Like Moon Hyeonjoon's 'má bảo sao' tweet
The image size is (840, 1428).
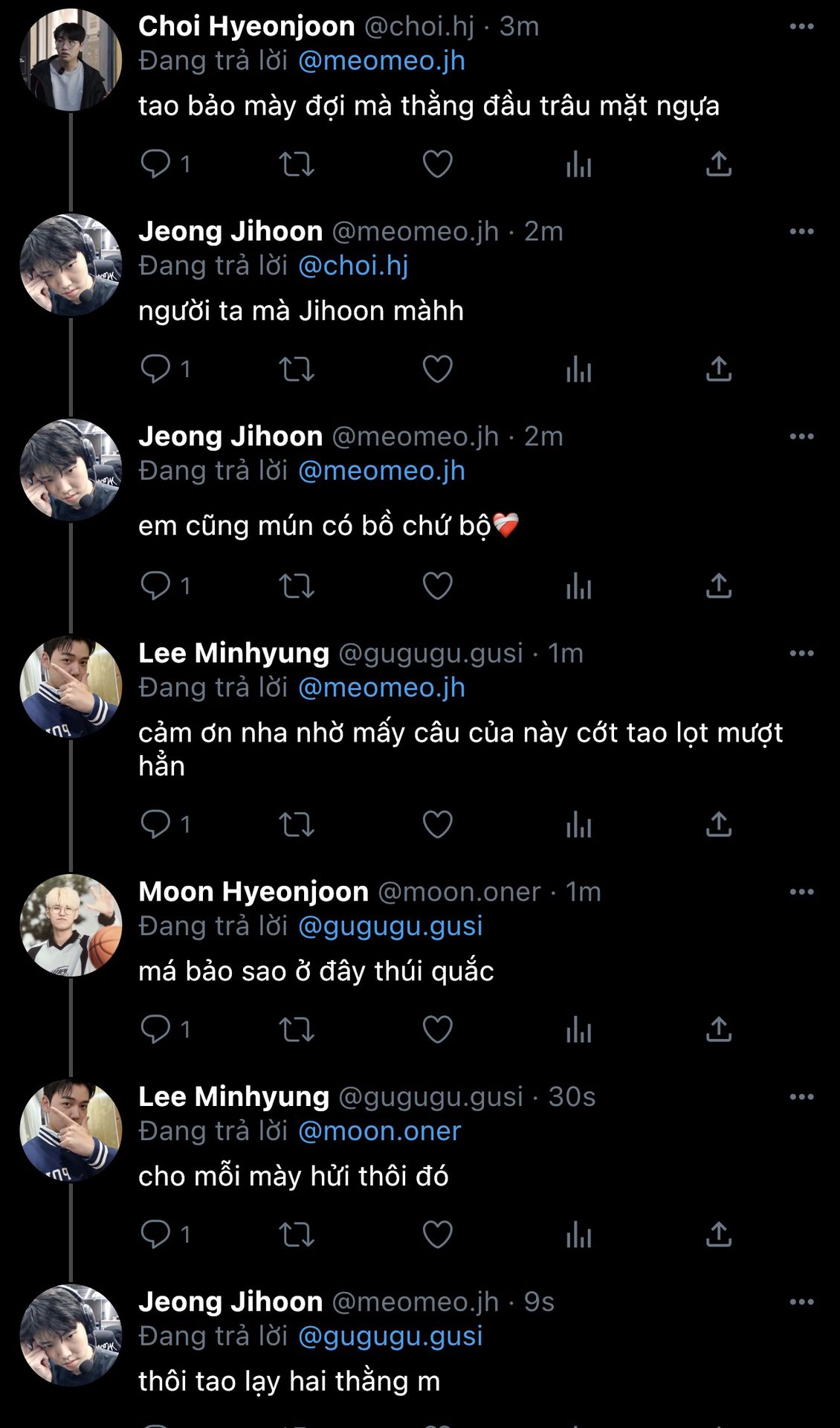coord(437,1029)
